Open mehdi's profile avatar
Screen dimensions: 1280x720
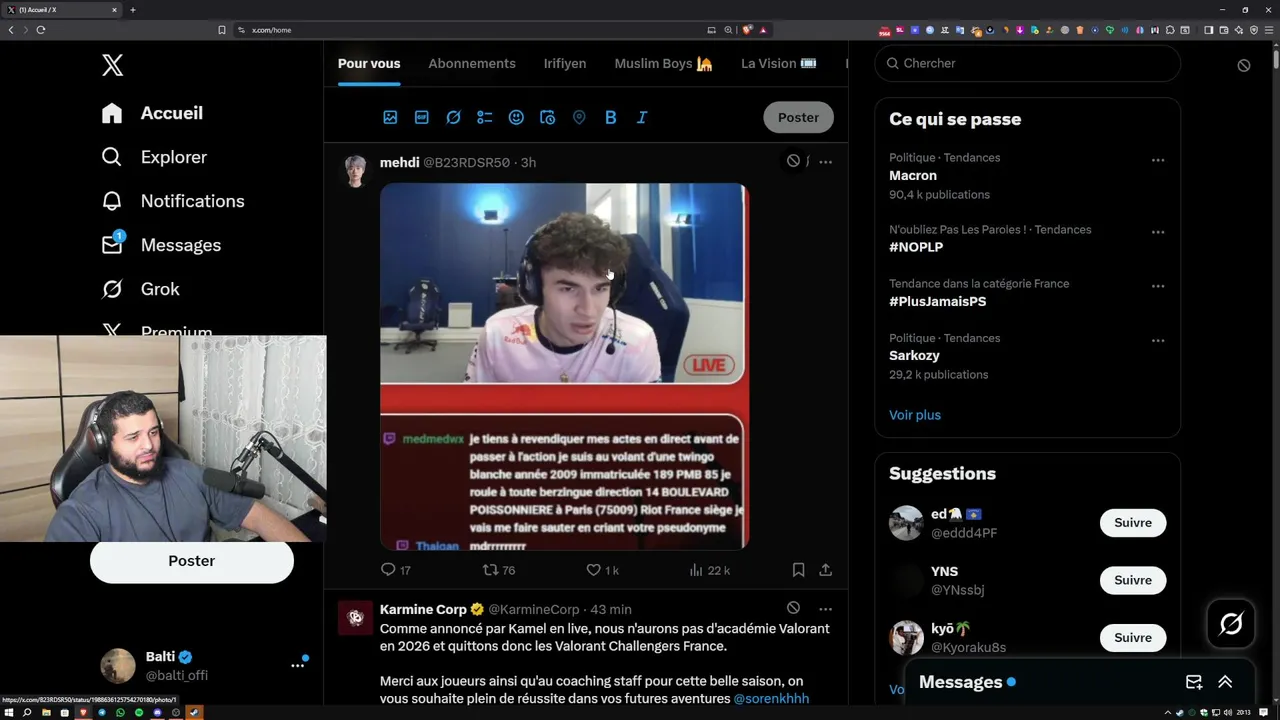point(356,171)
